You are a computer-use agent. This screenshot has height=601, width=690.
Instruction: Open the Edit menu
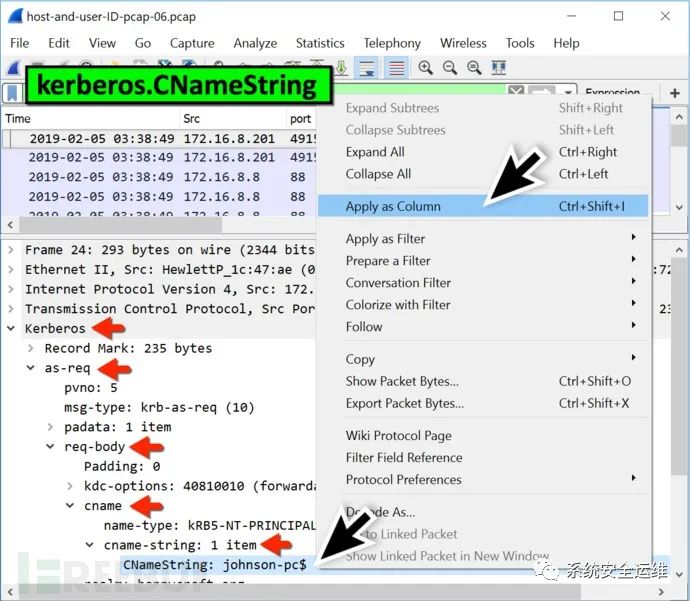(59, 43)
